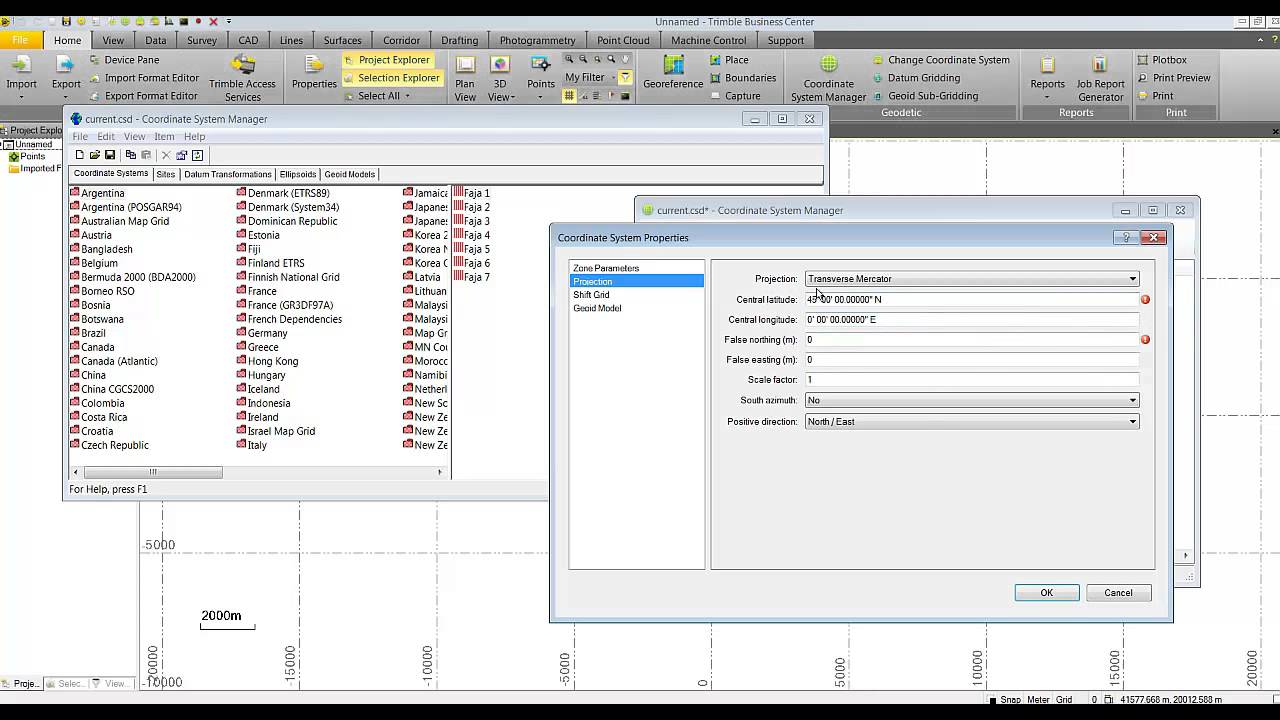The height and width of the screenshot is (720, 1280).
Task: Open Coordinate System Manager from ribbon
Action: tap(829, 78)
